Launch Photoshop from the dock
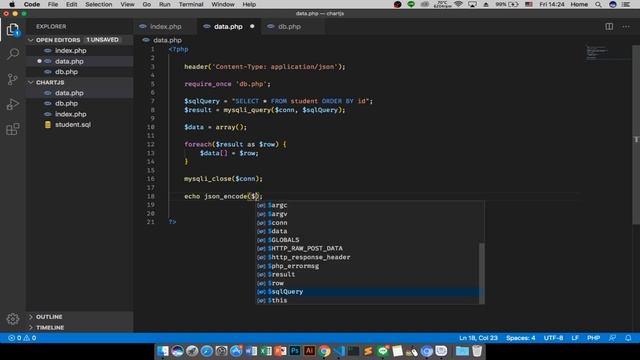The image size is (640, 360). [x=295, y=351]
